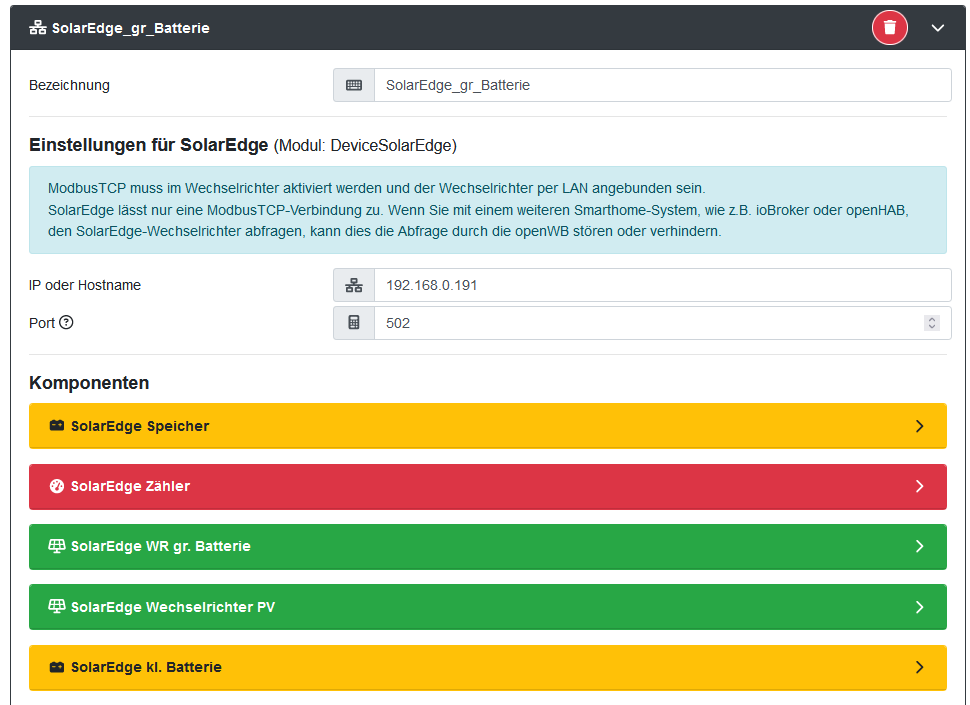Click solar panel icon on WR gr. Batterie row
This screenshot has height=705, width=970.
click(57, 546)
